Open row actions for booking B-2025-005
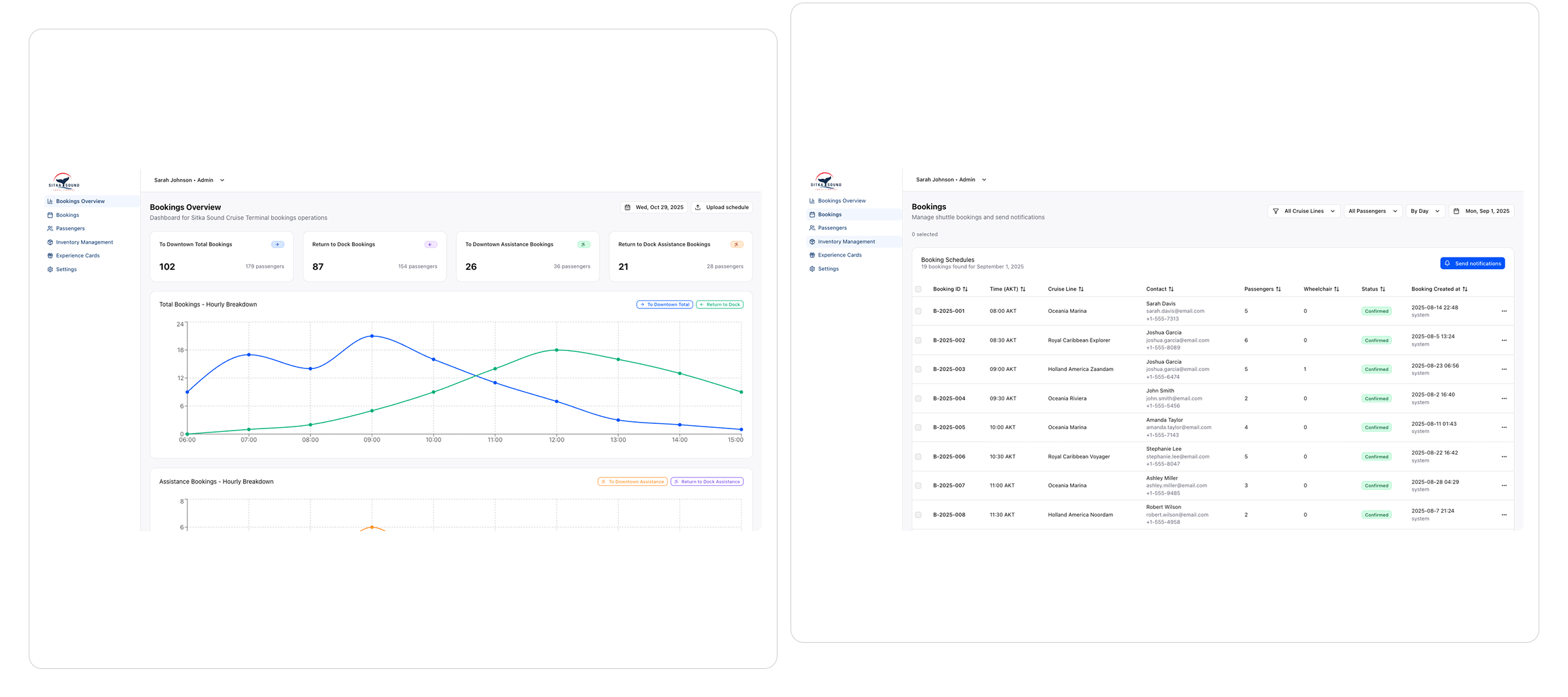 click(x=1503, y=427)
